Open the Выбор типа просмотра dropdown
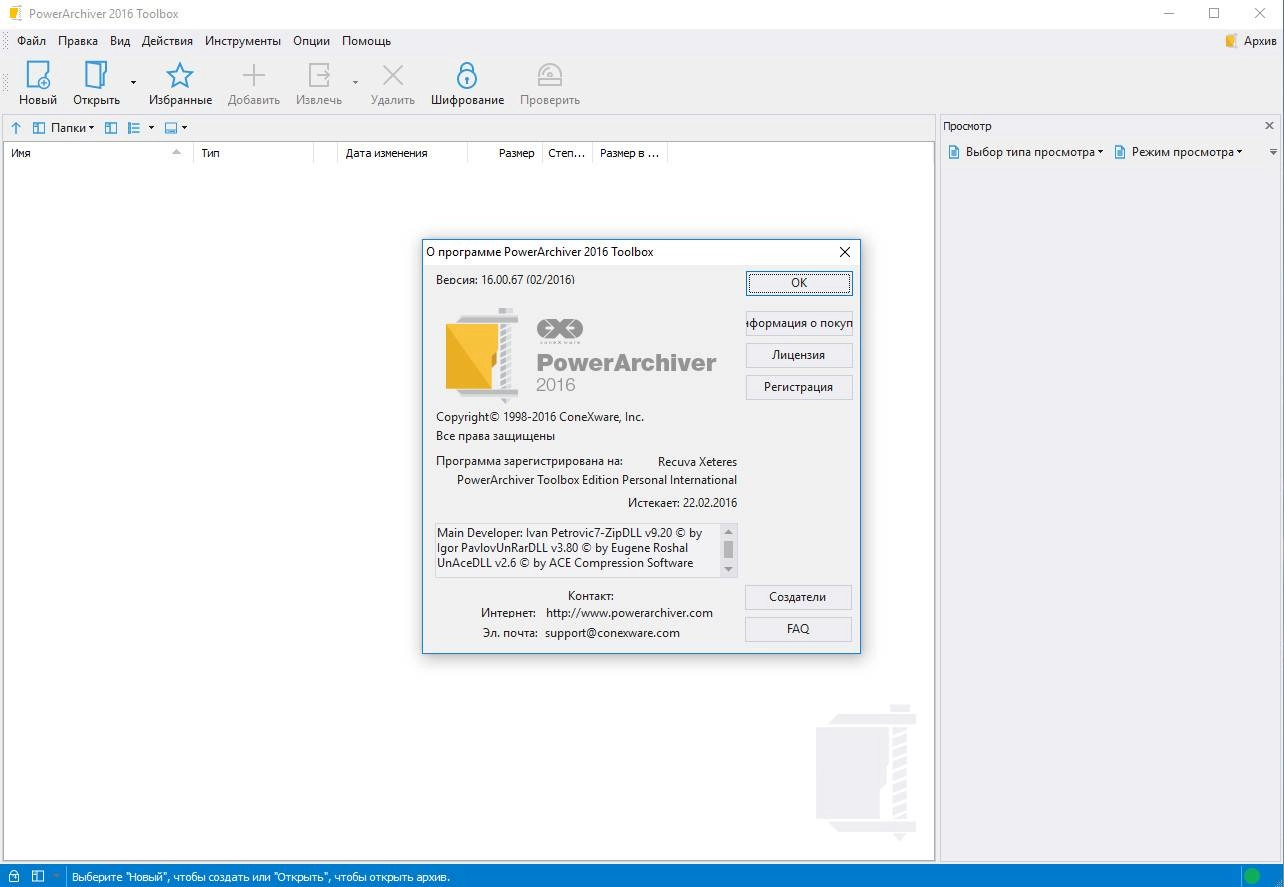The width and height of the screenshot is (1284, 887). point(1025,152)
